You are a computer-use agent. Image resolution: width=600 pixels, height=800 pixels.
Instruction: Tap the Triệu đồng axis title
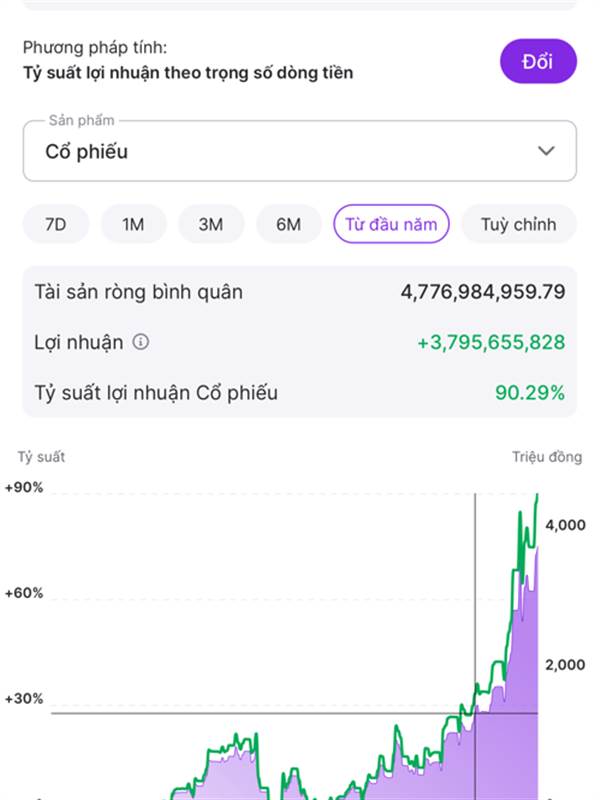click(x=547, y=457)
